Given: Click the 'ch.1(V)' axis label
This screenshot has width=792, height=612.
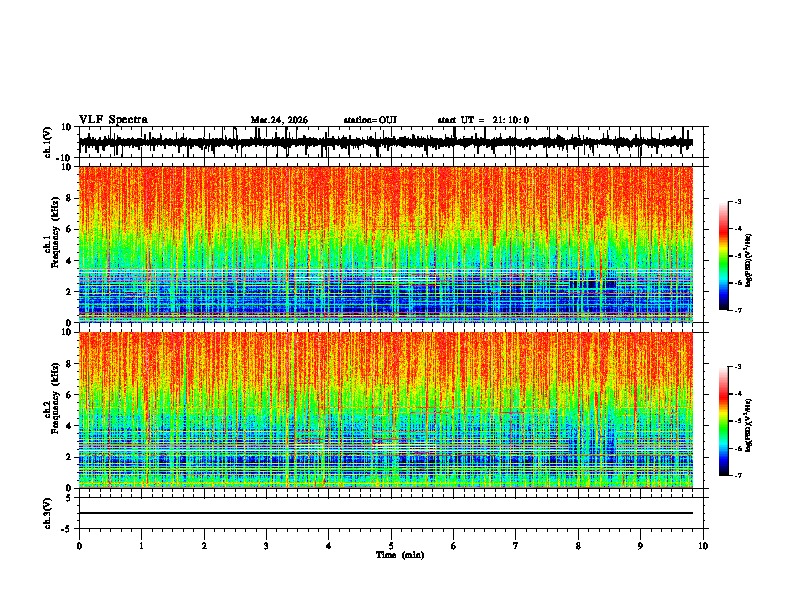Looking at the screenshot, I should coord(48,142).
